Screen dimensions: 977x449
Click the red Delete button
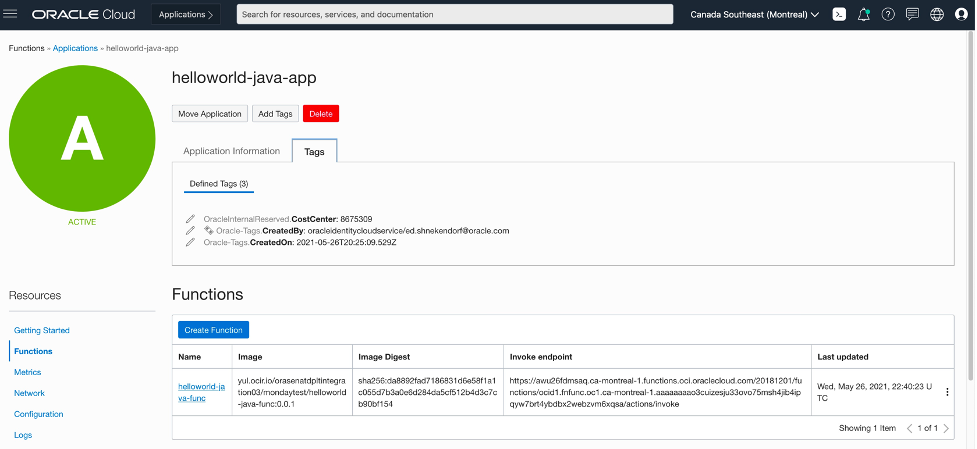pyautogui.click(x=321, y=114)
